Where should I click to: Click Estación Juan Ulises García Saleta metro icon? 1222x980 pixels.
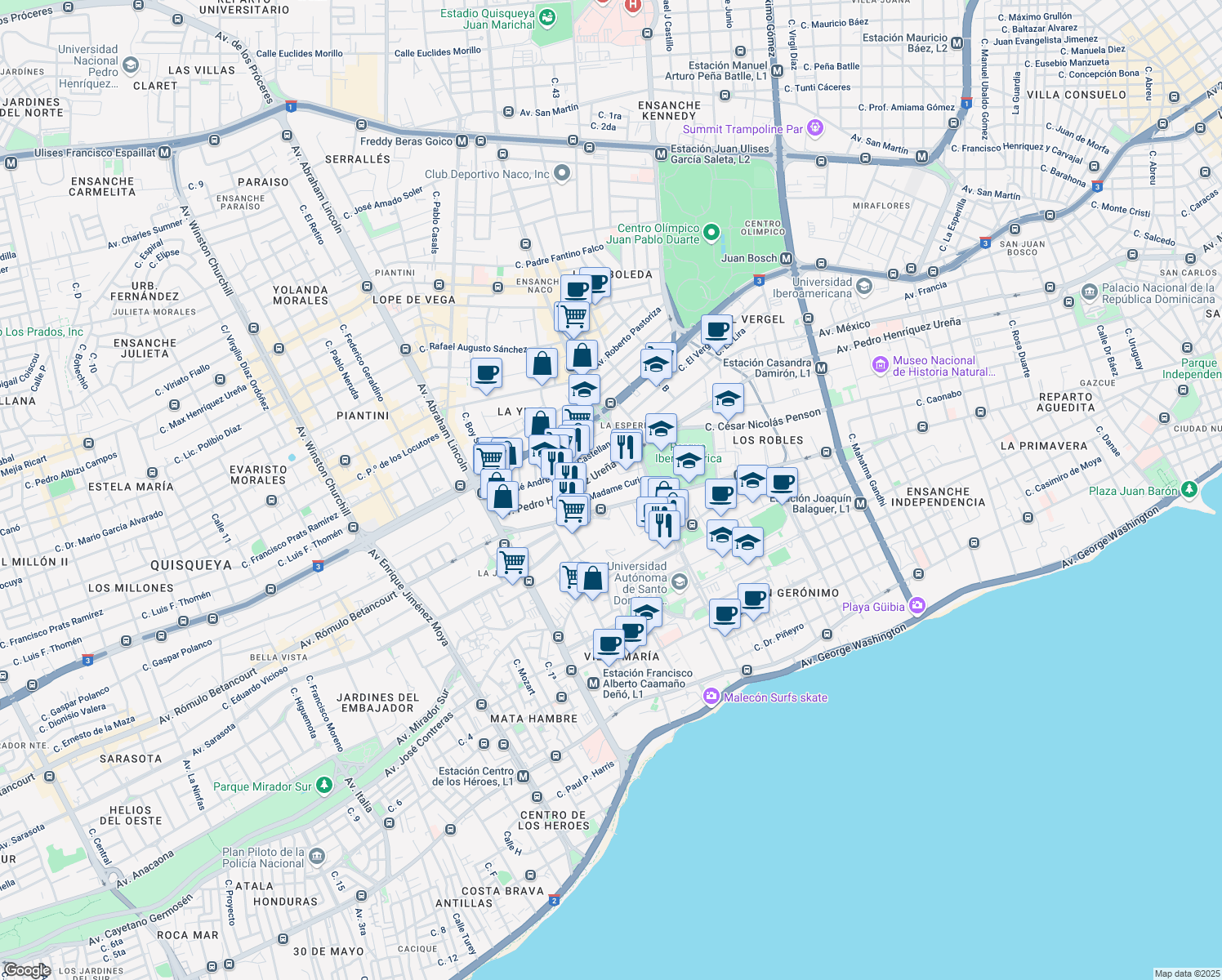662,154
